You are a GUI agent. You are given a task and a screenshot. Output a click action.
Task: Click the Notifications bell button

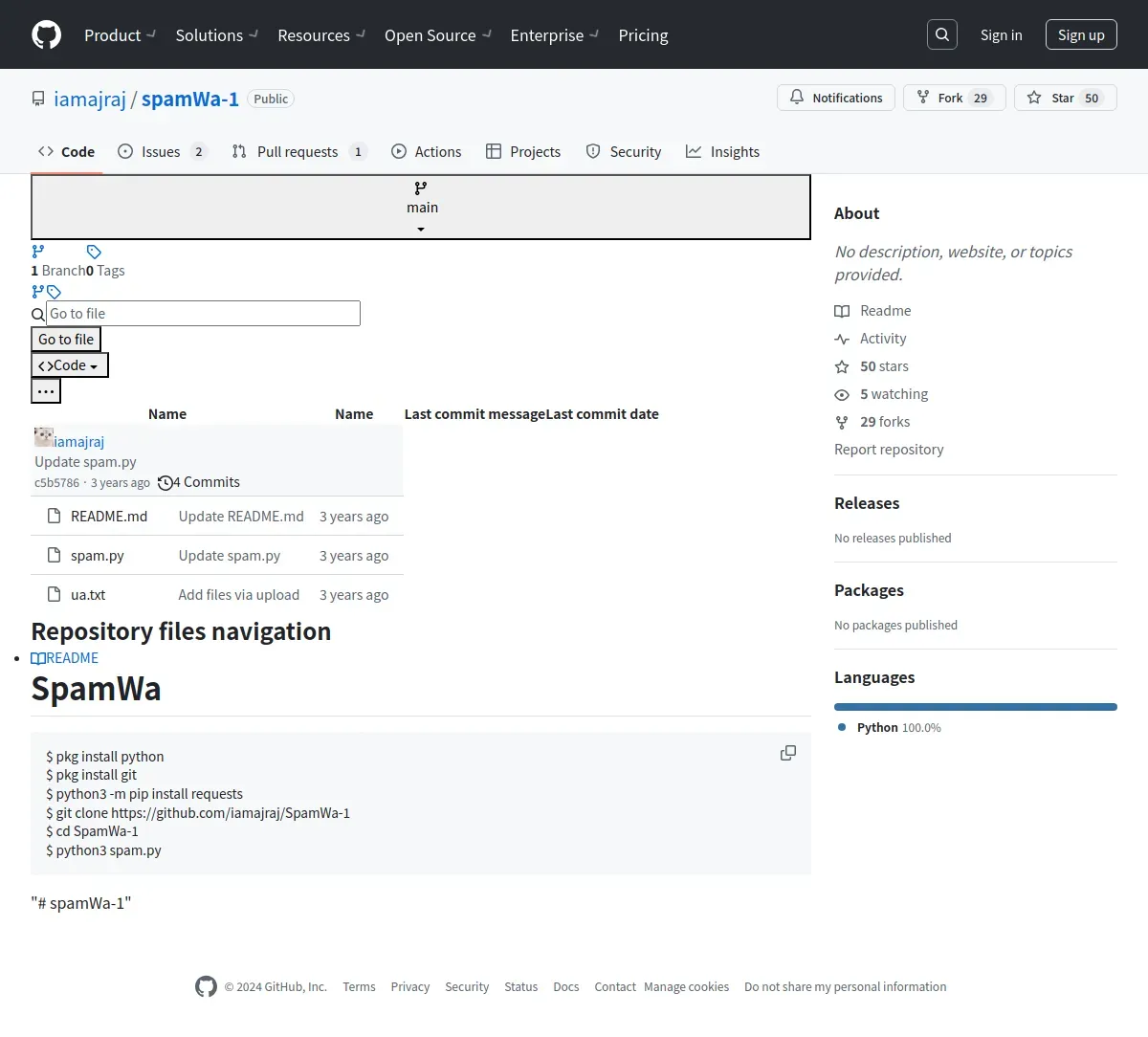[x=836, y=98]
